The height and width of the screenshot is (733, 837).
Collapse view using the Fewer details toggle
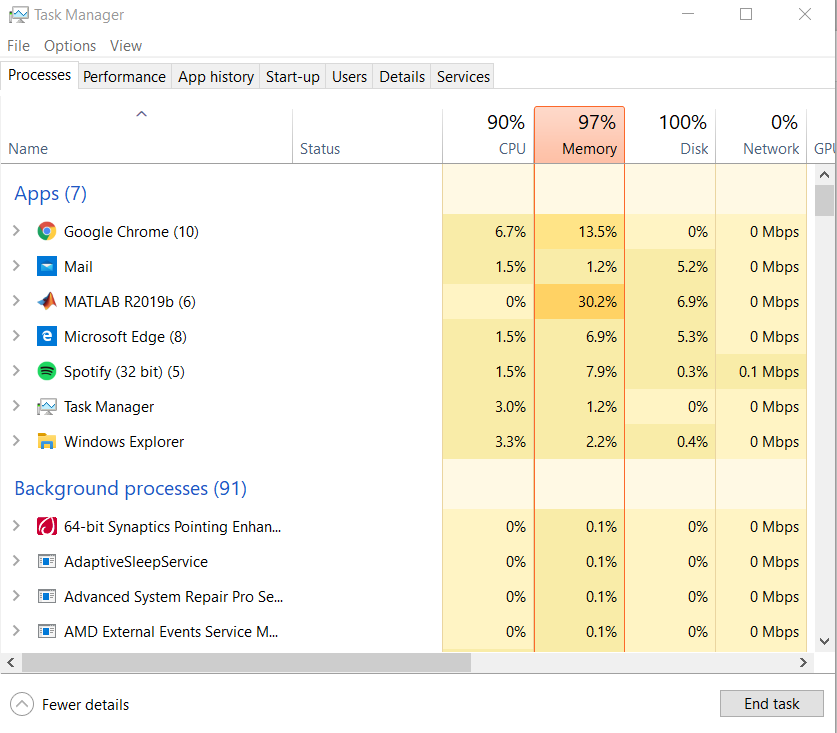(x=70, y=705)
